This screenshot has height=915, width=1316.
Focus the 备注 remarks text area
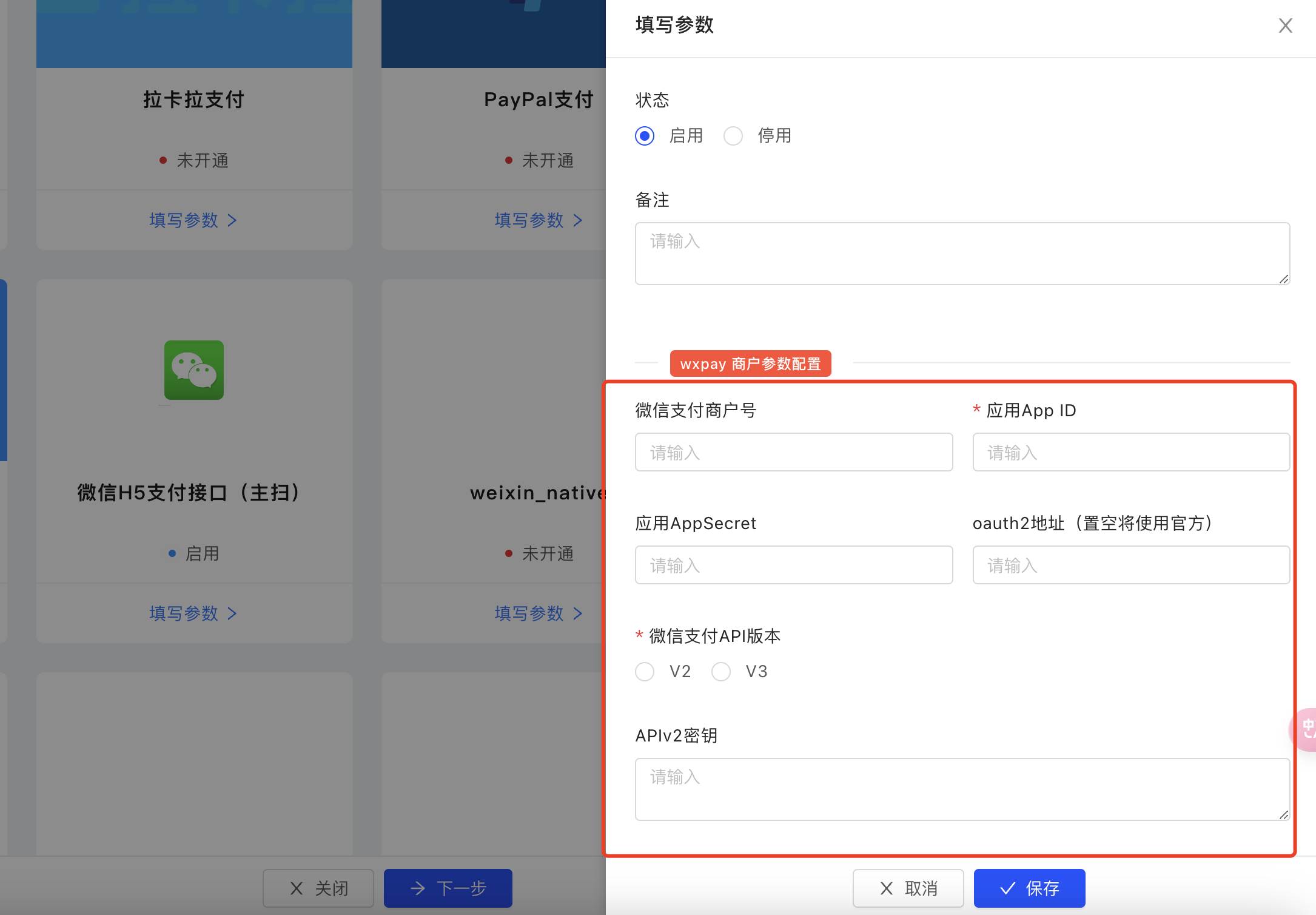click(962, 254)
